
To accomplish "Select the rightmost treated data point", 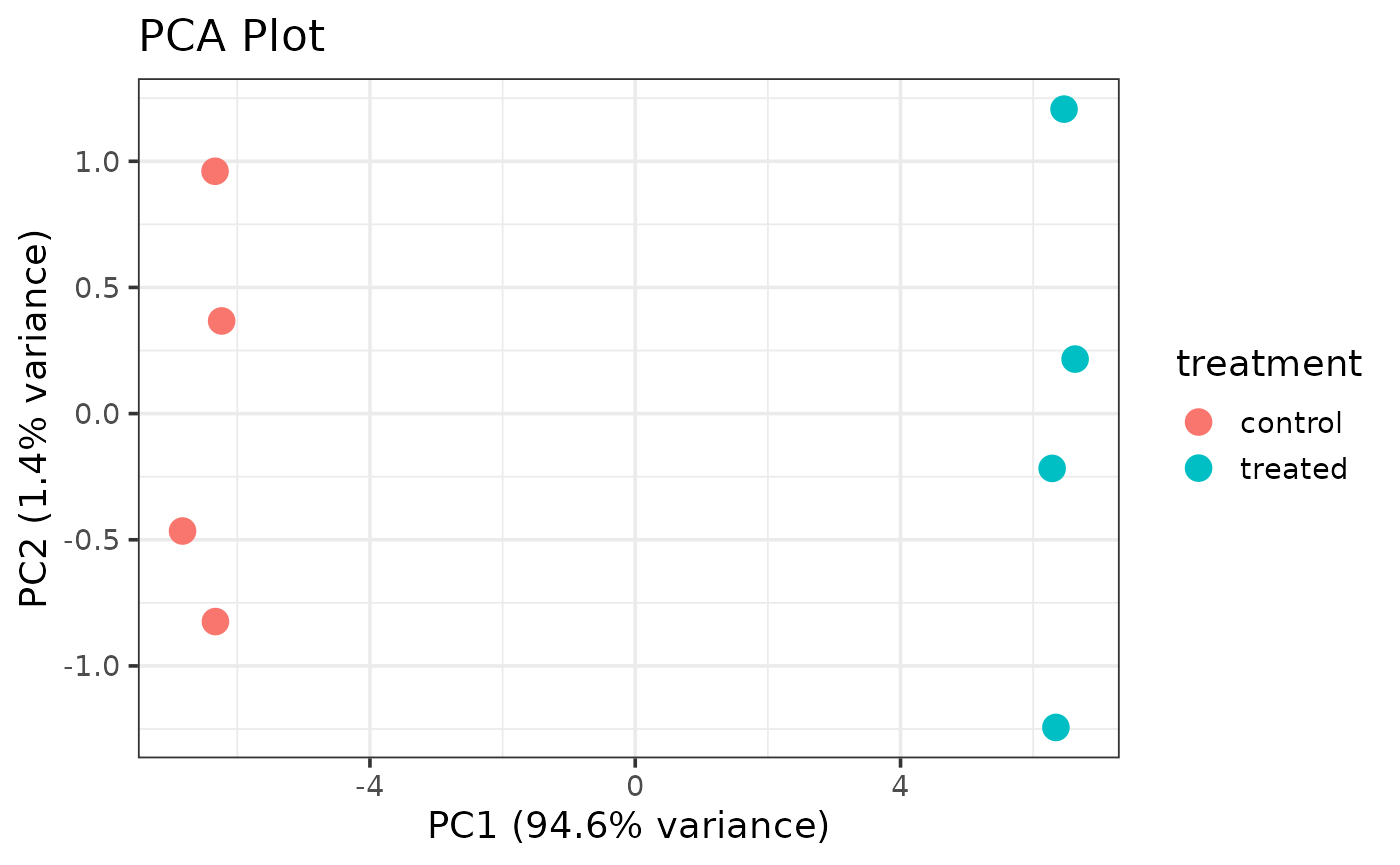I will 1075,359.
